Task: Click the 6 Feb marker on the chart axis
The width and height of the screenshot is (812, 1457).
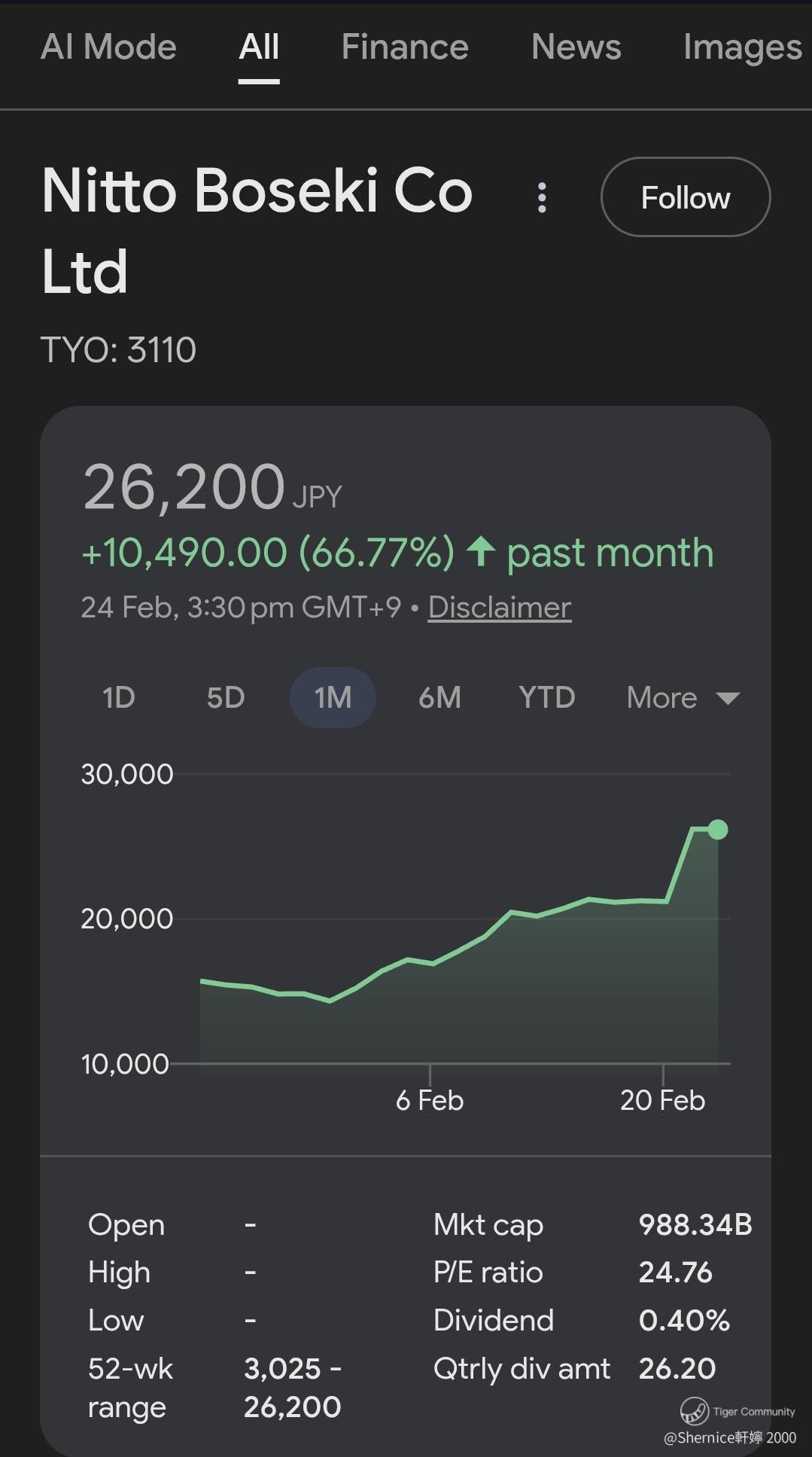Action: coord(430,1100)
